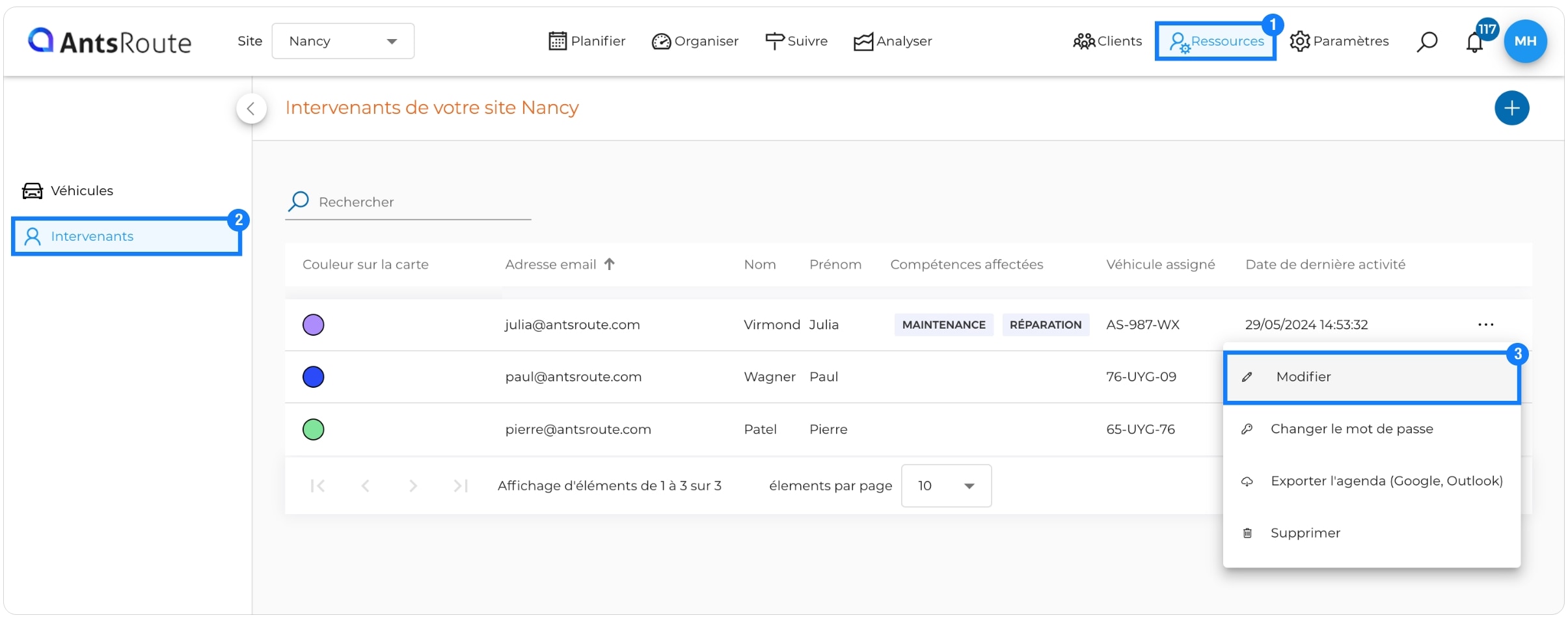Open the Clients section
Viewport: 1568px width, 624px height.
pyautogui.click(x=1107, y=41)
